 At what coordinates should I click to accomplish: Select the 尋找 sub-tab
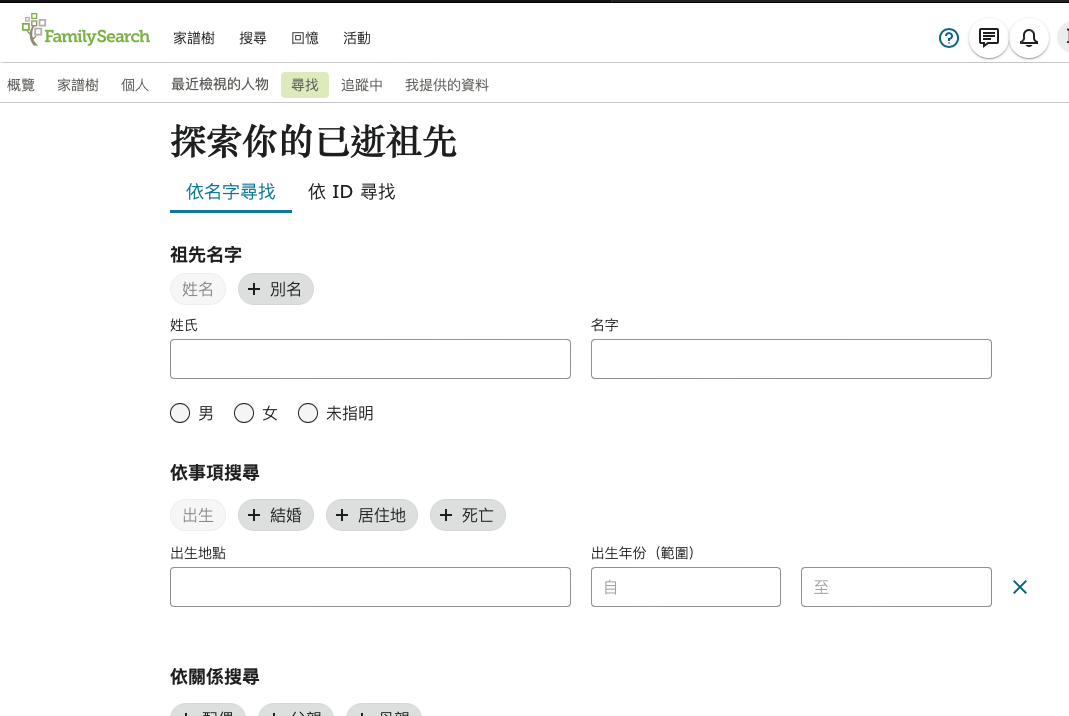(x=305, y=85)
